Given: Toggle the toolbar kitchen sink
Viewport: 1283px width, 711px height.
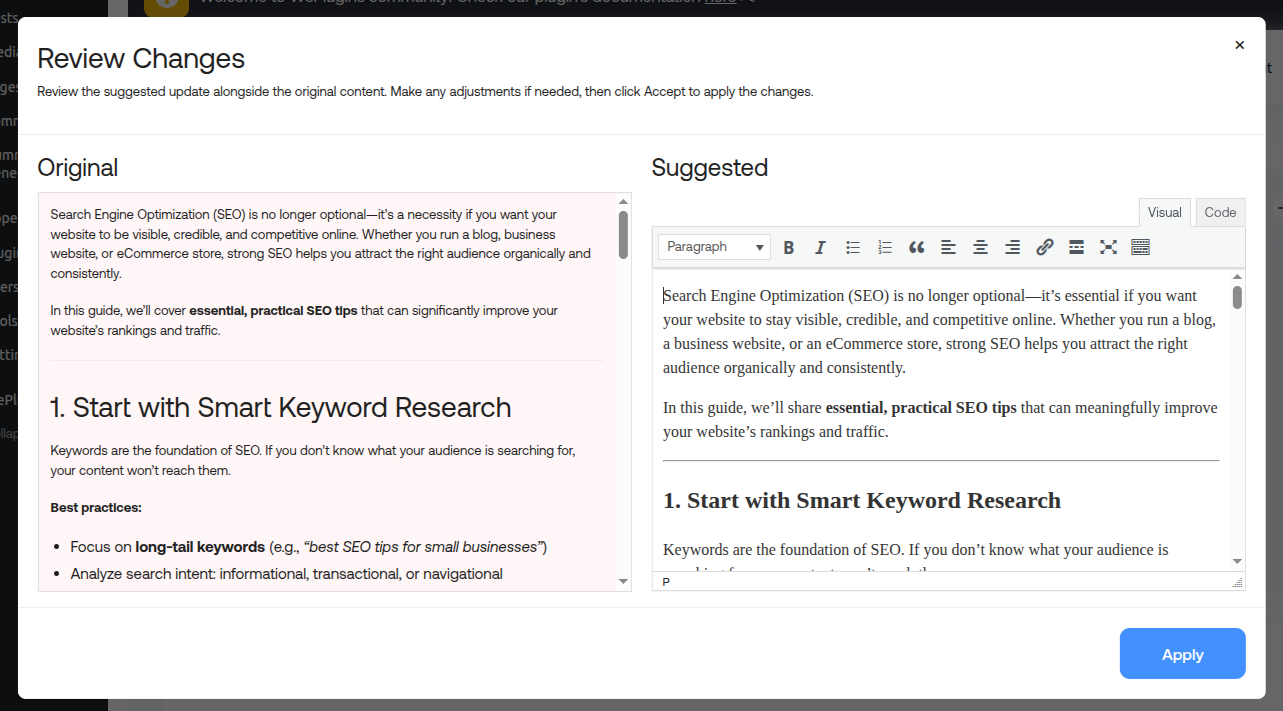Looking at the screenshot, I should (x=1140, y=247).
